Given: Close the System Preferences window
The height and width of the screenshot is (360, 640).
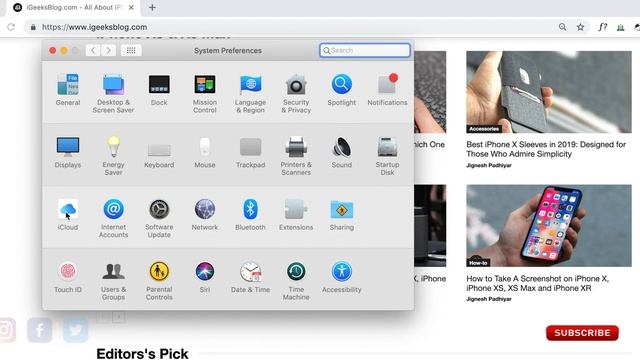Looking at the screenshot, I should coord(53,50).
